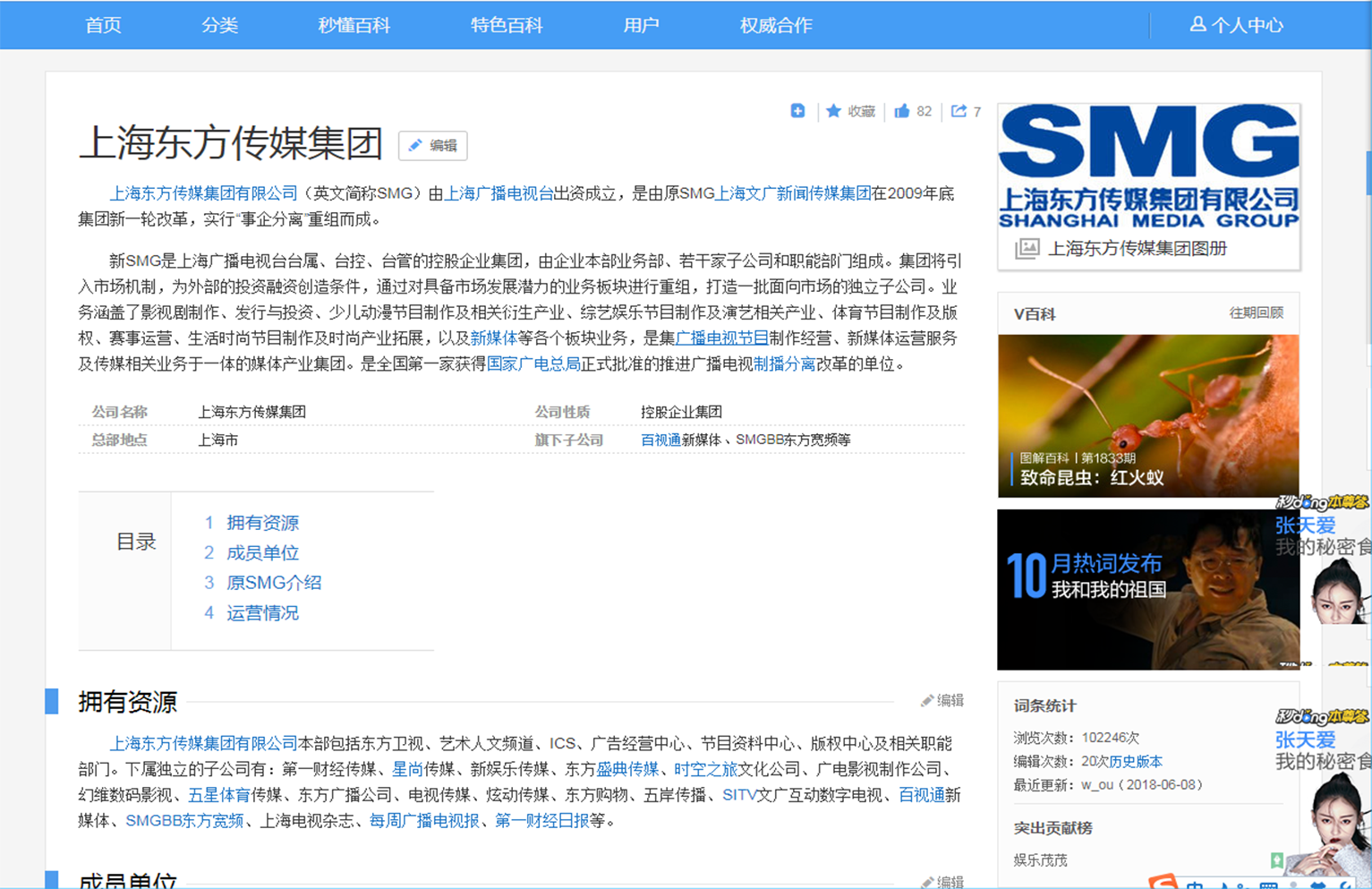Open the 盛典传媒 link
This screenshot has width=1372, height=889.
pyautogui.click(x=627, y=769)
